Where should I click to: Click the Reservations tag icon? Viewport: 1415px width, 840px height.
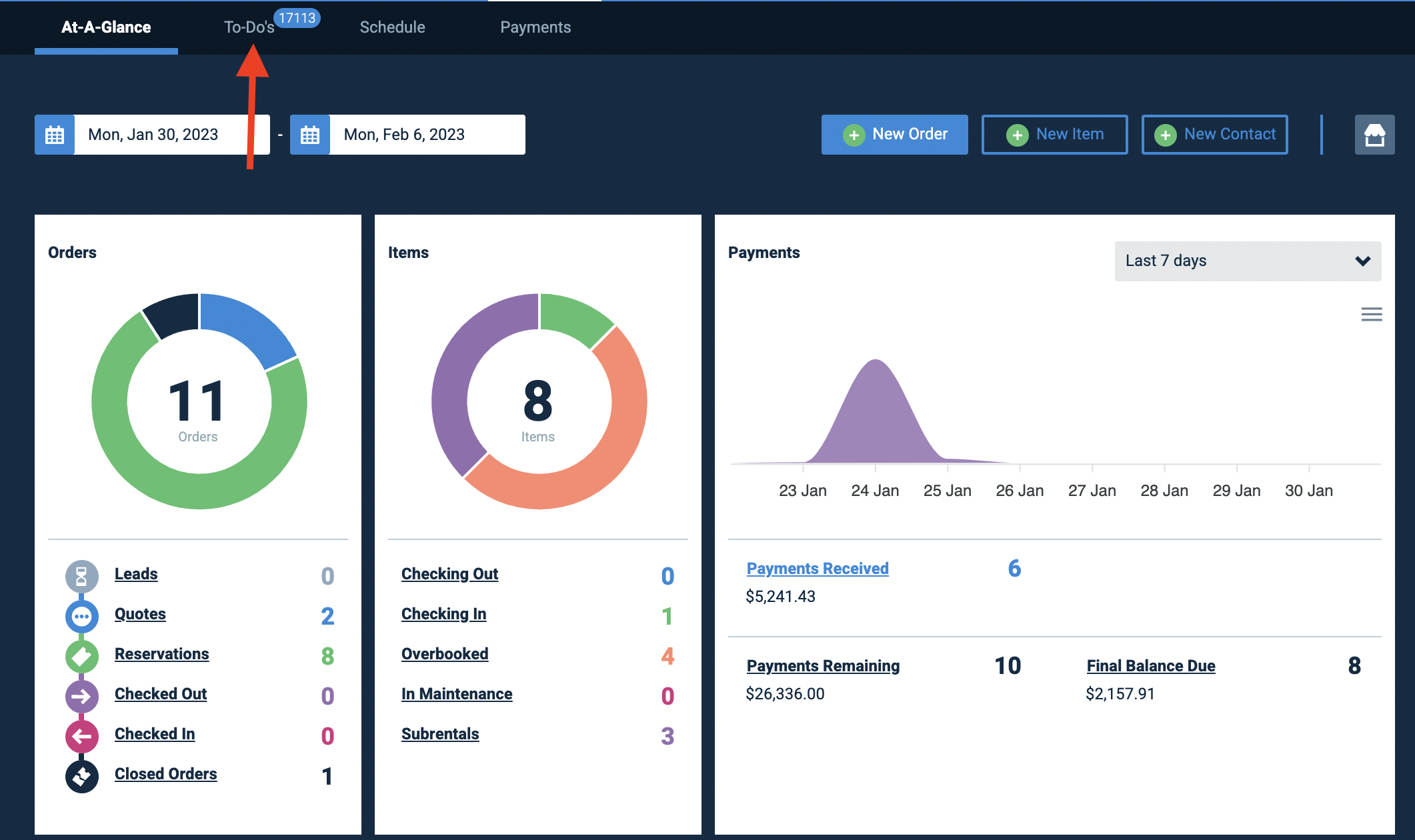(81, 656)
